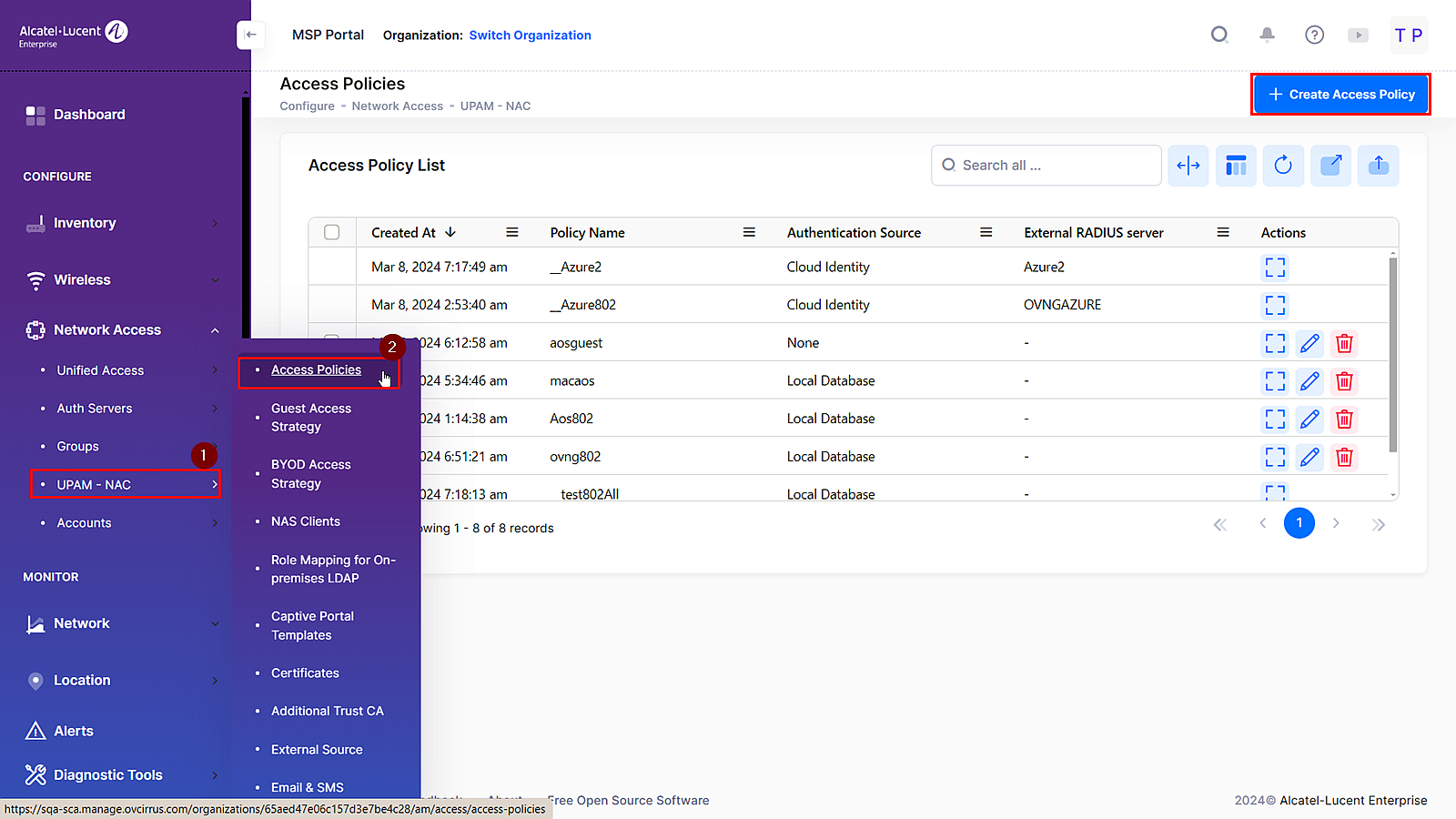Click inside the Search all field
The image size is (1456, 819).
coord(1046,166)
